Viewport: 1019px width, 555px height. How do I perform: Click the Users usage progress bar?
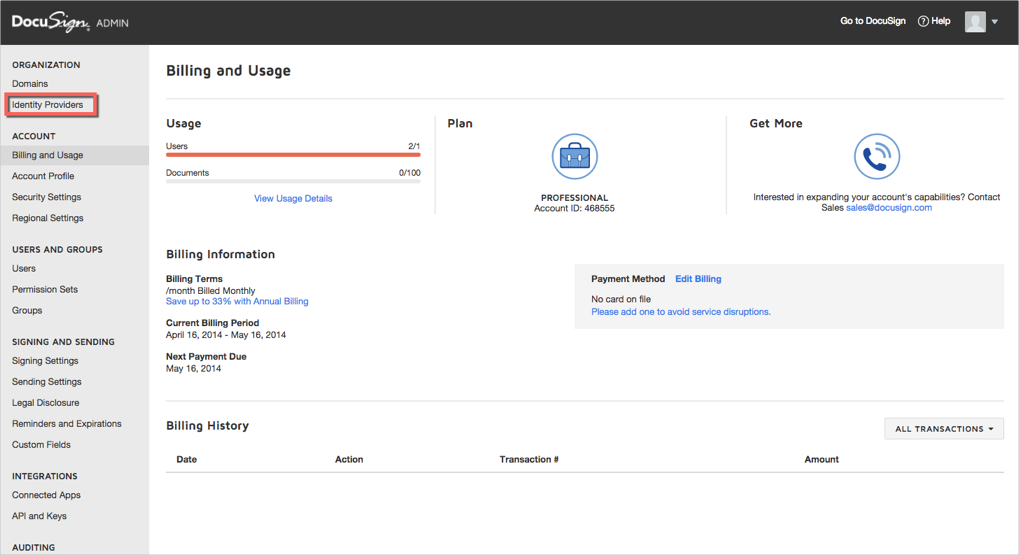(x=293, y=155)
